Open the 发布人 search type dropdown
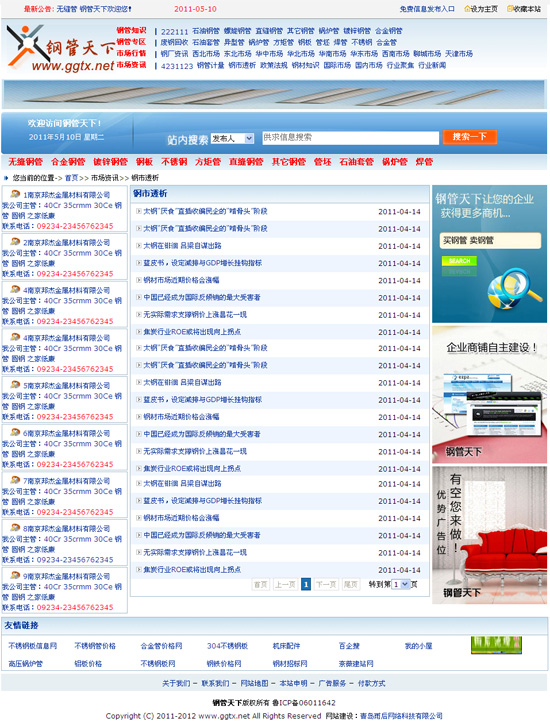 point(232,138)
